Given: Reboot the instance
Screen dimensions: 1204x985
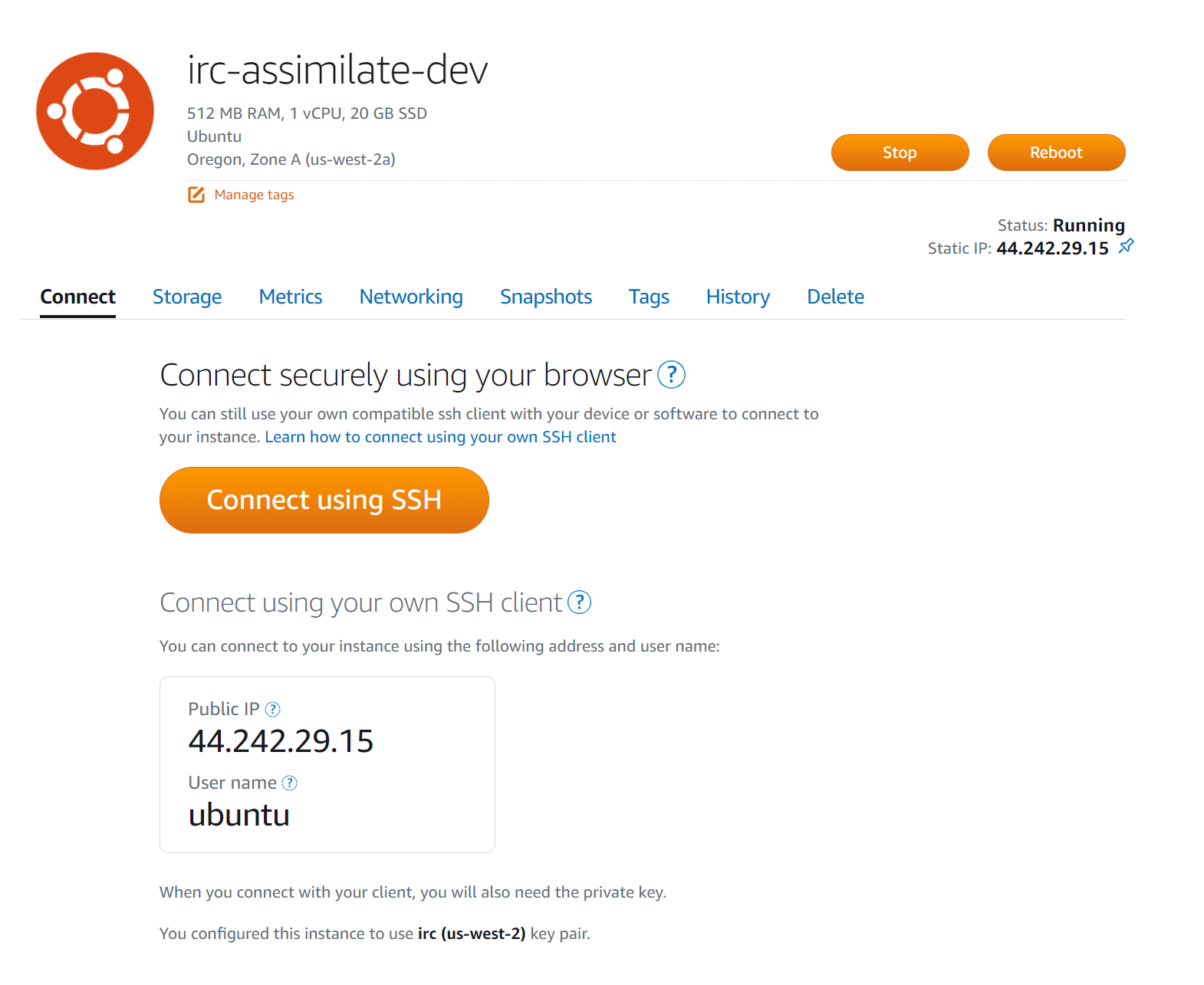Looking at the screenshot, I should [x=1056, y=153].
